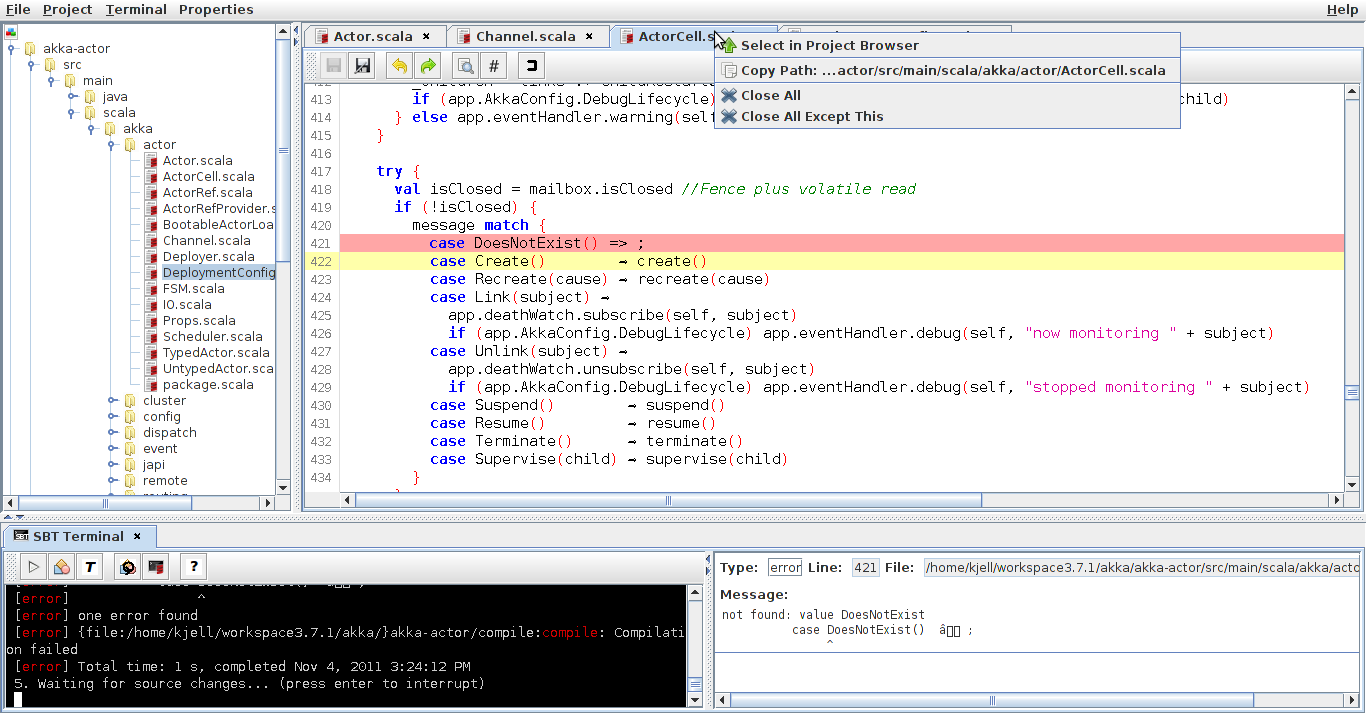This screenshot has height=714, width=1366.
Task: Click the Scala console icon in SBT toolbar
Action: 155,567
